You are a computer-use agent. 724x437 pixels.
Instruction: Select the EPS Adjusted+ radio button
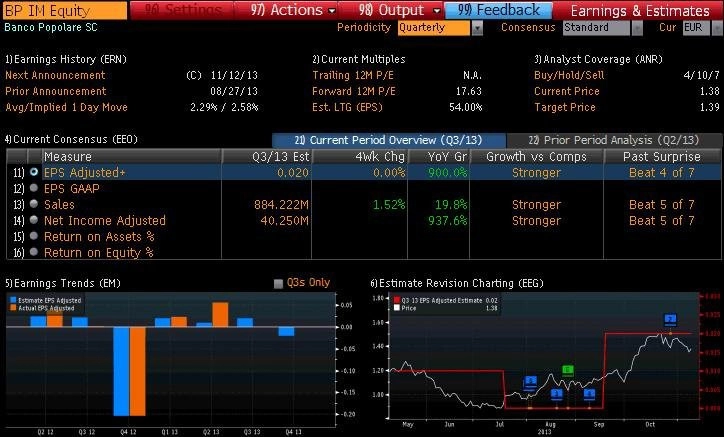pyautogui.click(x=34, y=172)
